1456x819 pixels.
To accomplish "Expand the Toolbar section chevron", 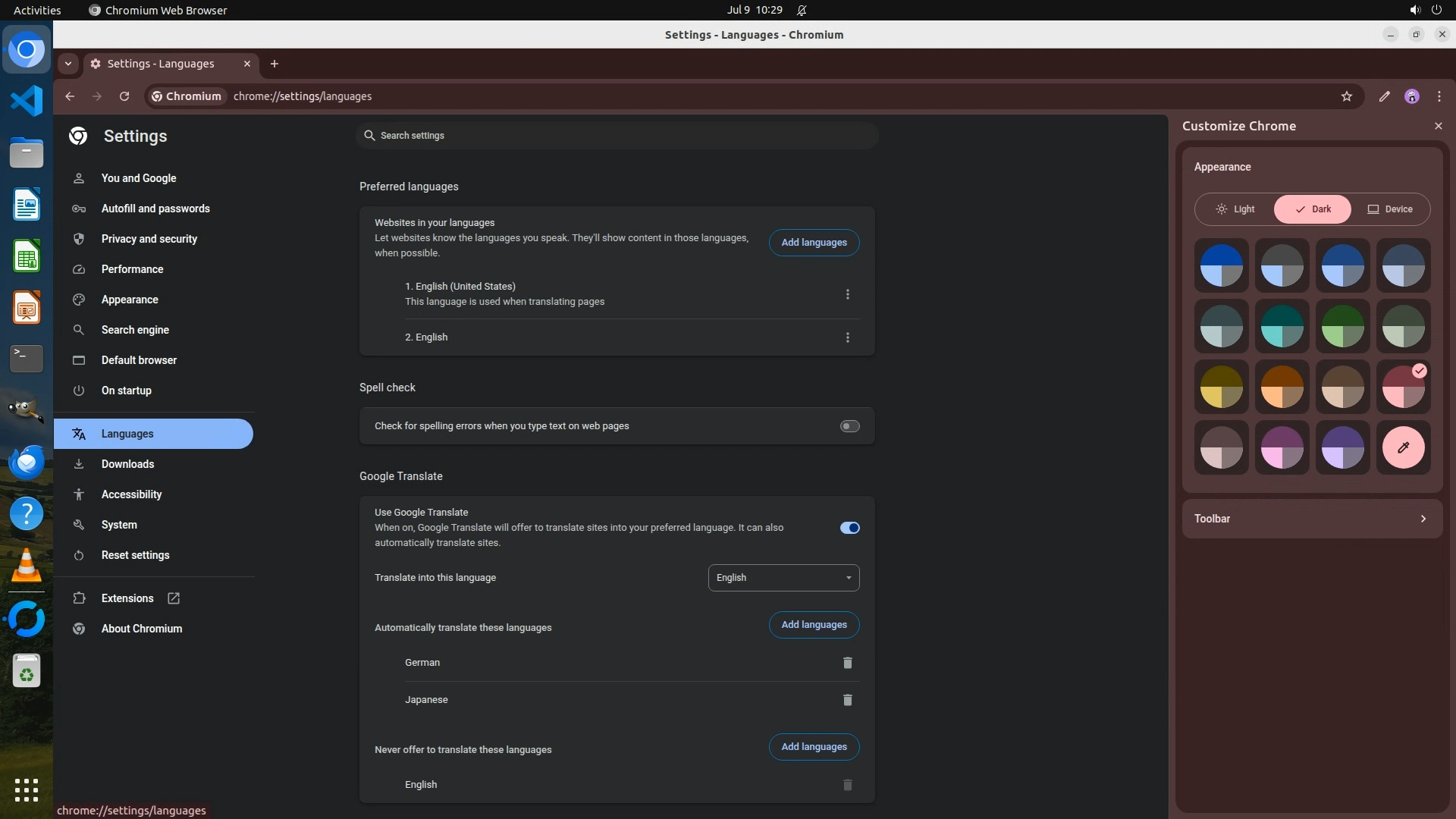I will [1423, 519].
